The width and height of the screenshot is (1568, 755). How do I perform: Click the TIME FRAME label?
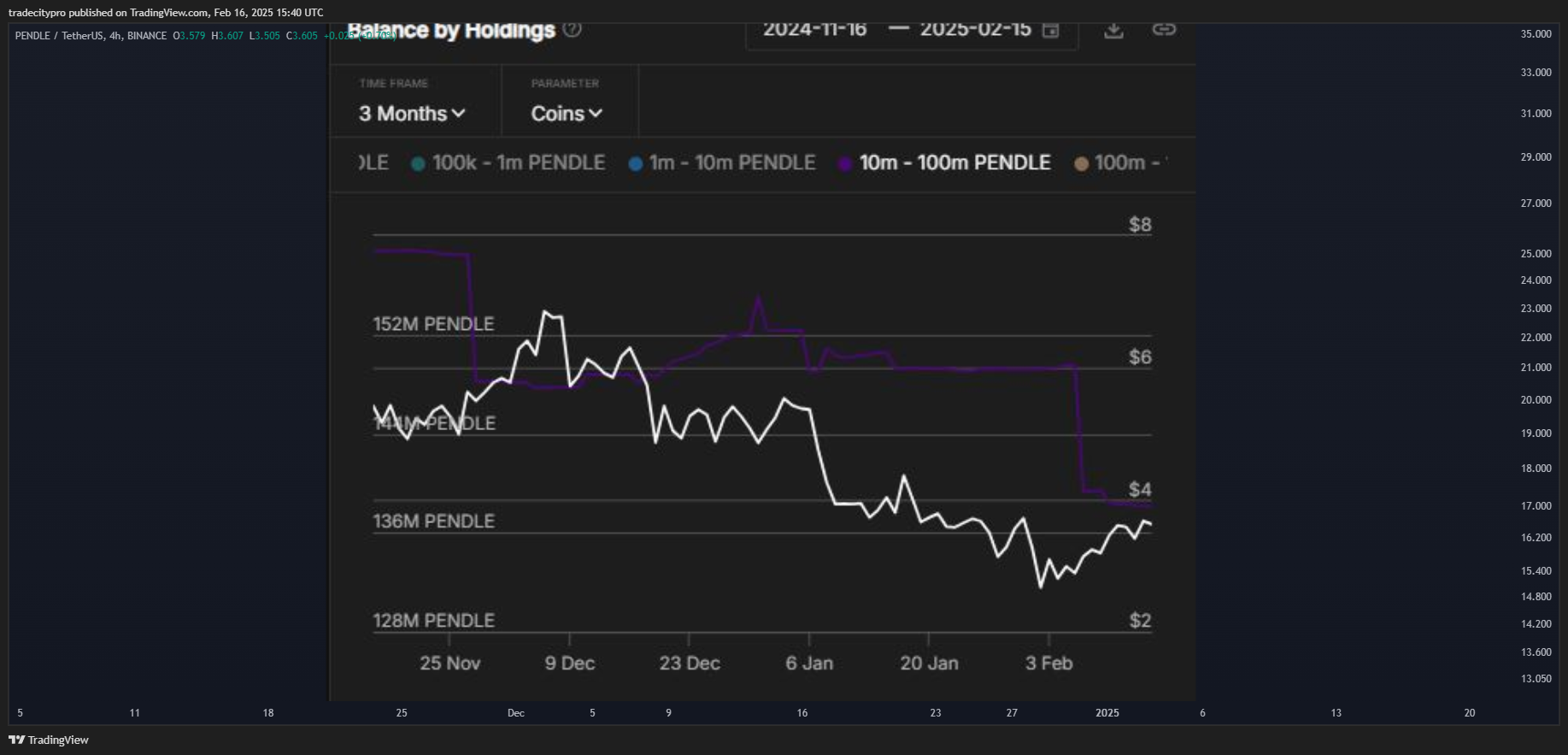coord(394,84)
